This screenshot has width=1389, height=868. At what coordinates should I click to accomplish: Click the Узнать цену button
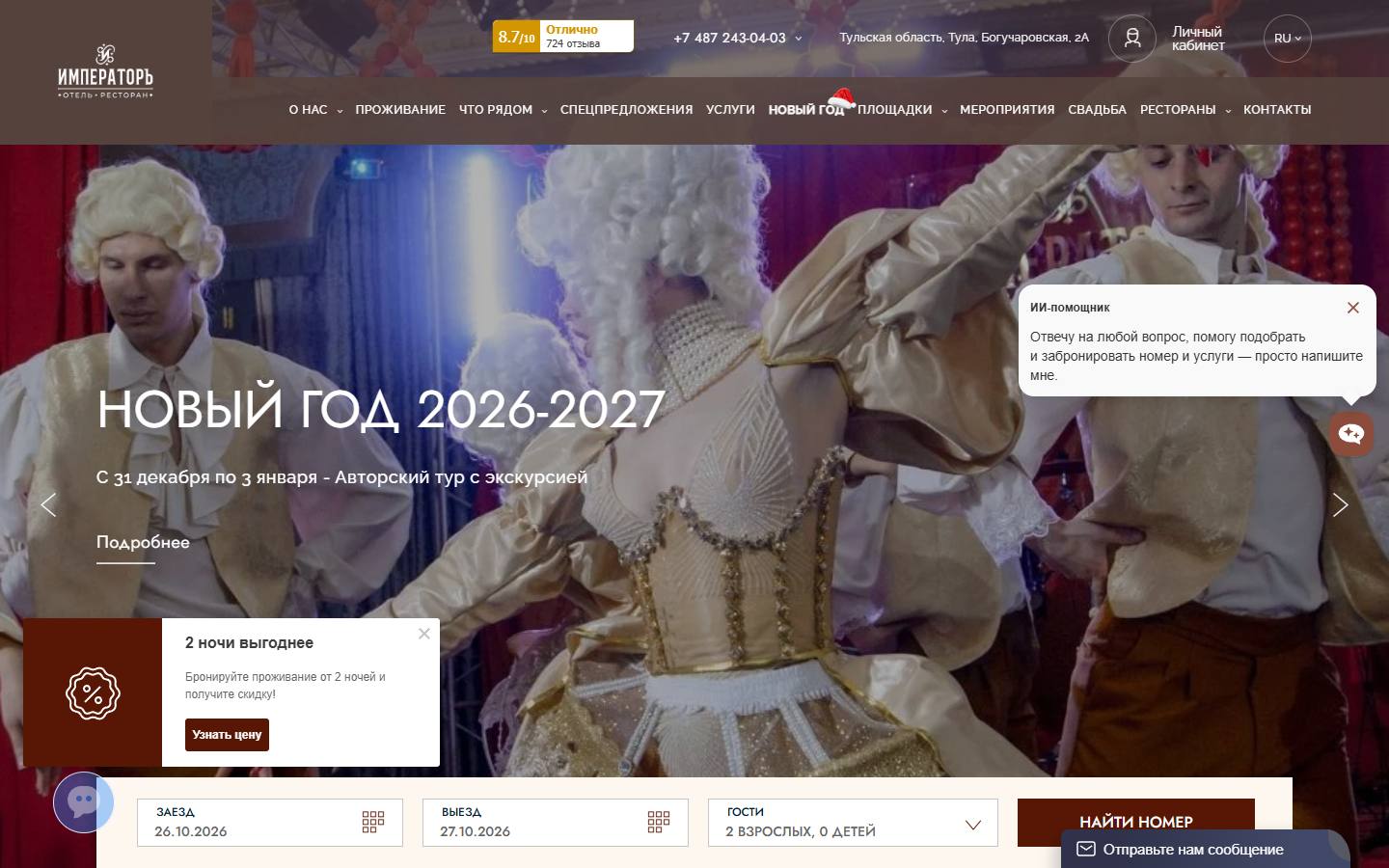[x=227, y=735]
